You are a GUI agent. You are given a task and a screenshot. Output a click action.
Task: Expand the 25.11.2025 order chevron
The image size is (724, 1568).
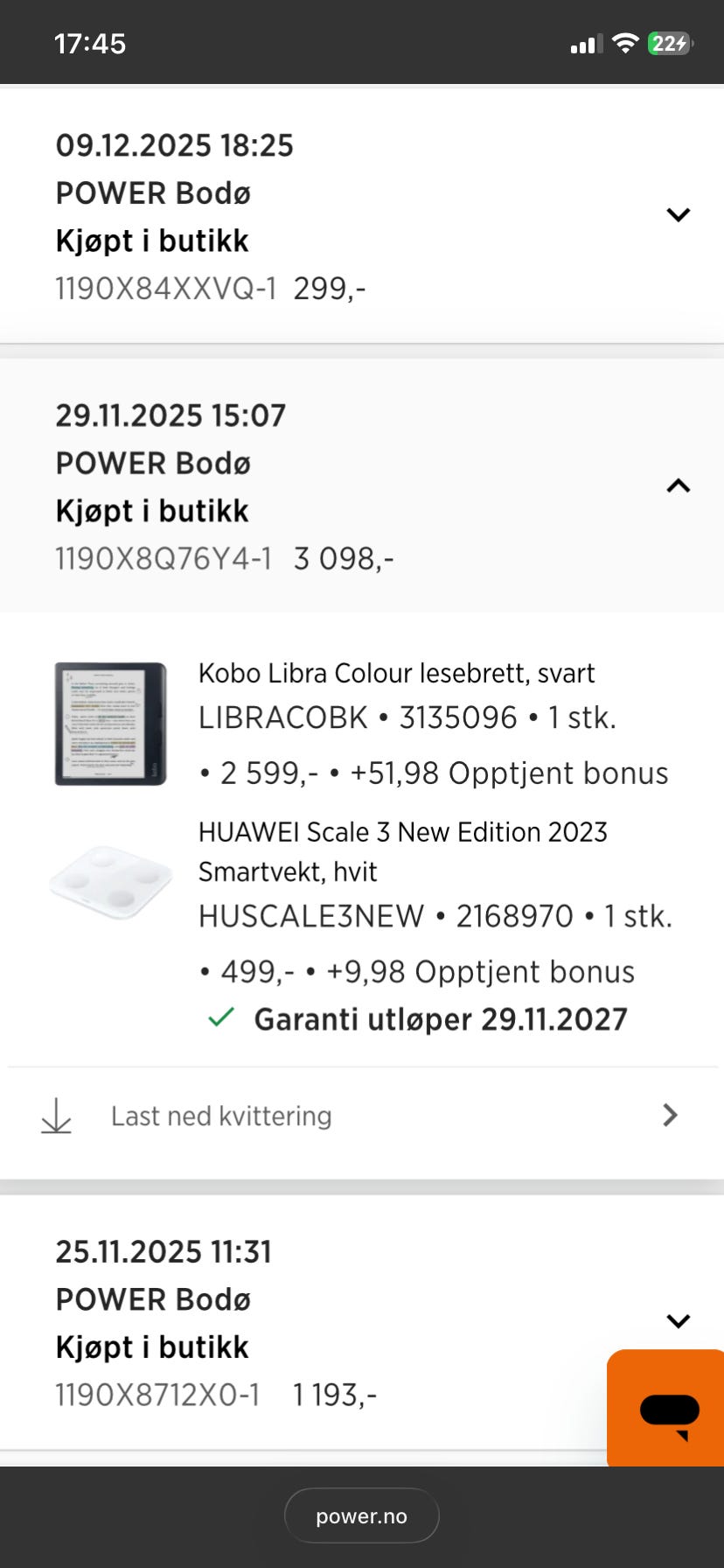pos(679,1321)
